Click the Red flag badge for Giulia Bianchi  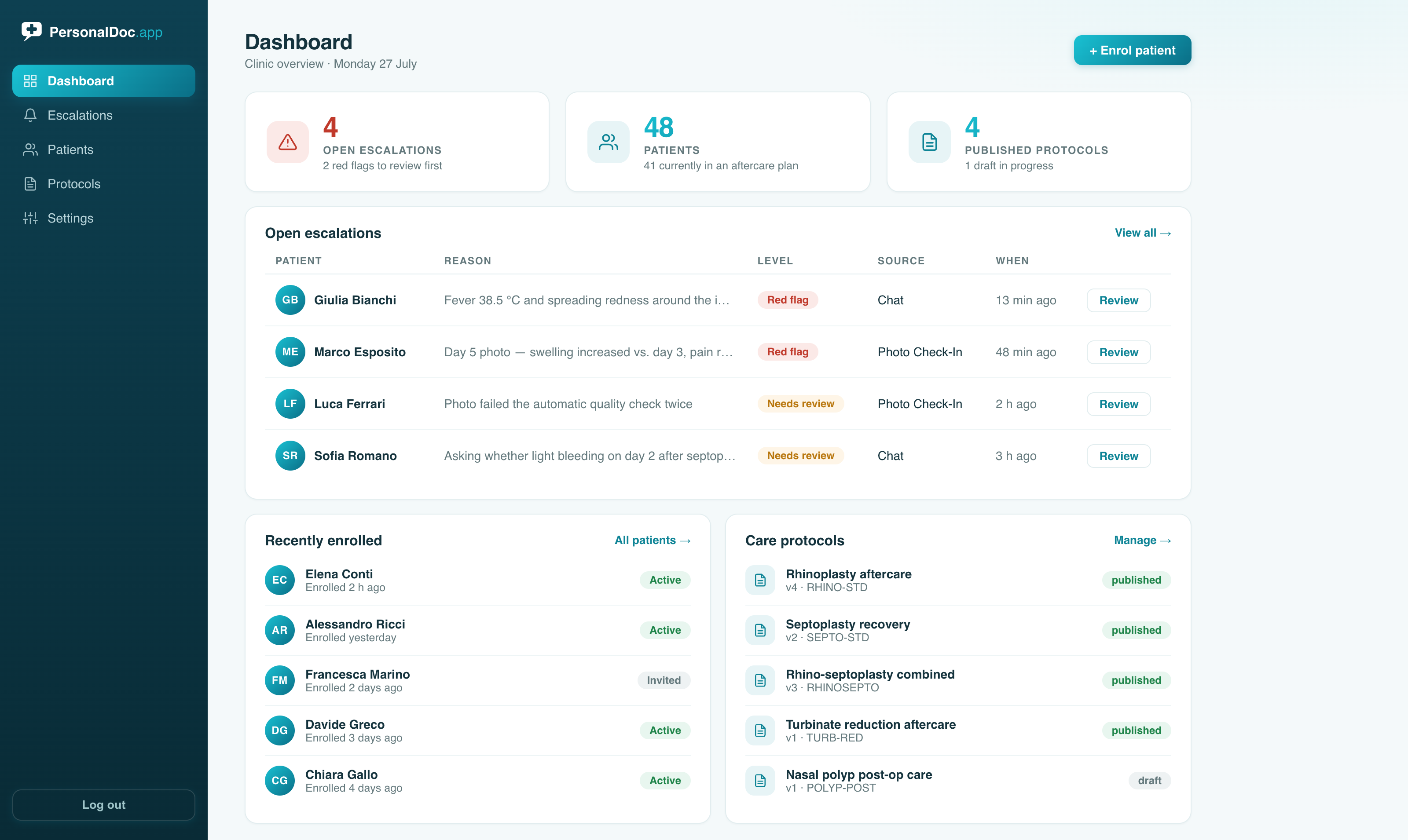[788, 300]
